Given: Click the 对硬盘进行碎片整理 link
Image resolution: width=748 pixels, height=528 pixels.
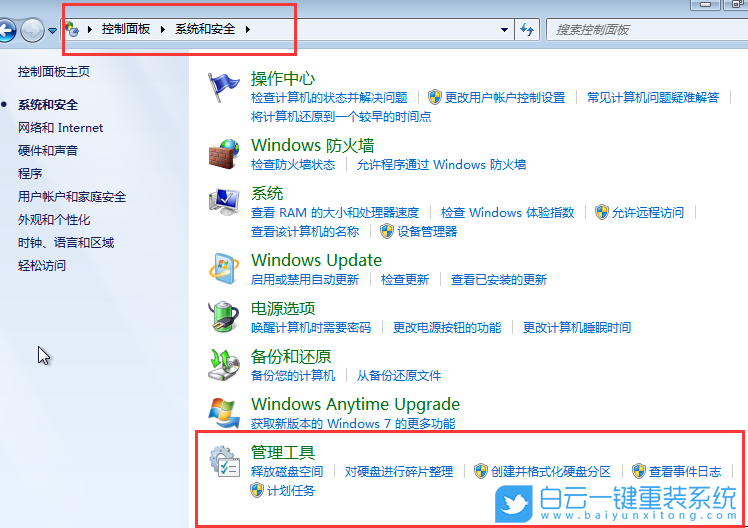Looking at the screenshot, I should coord(399,472).
